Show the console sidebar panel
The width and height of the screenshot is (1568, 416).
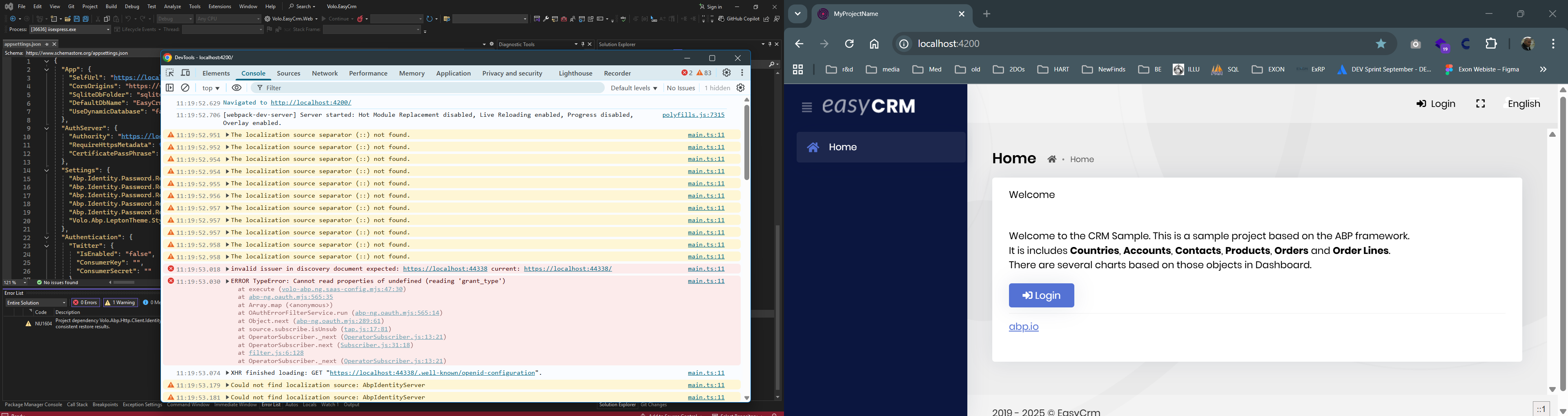(170, 88)
